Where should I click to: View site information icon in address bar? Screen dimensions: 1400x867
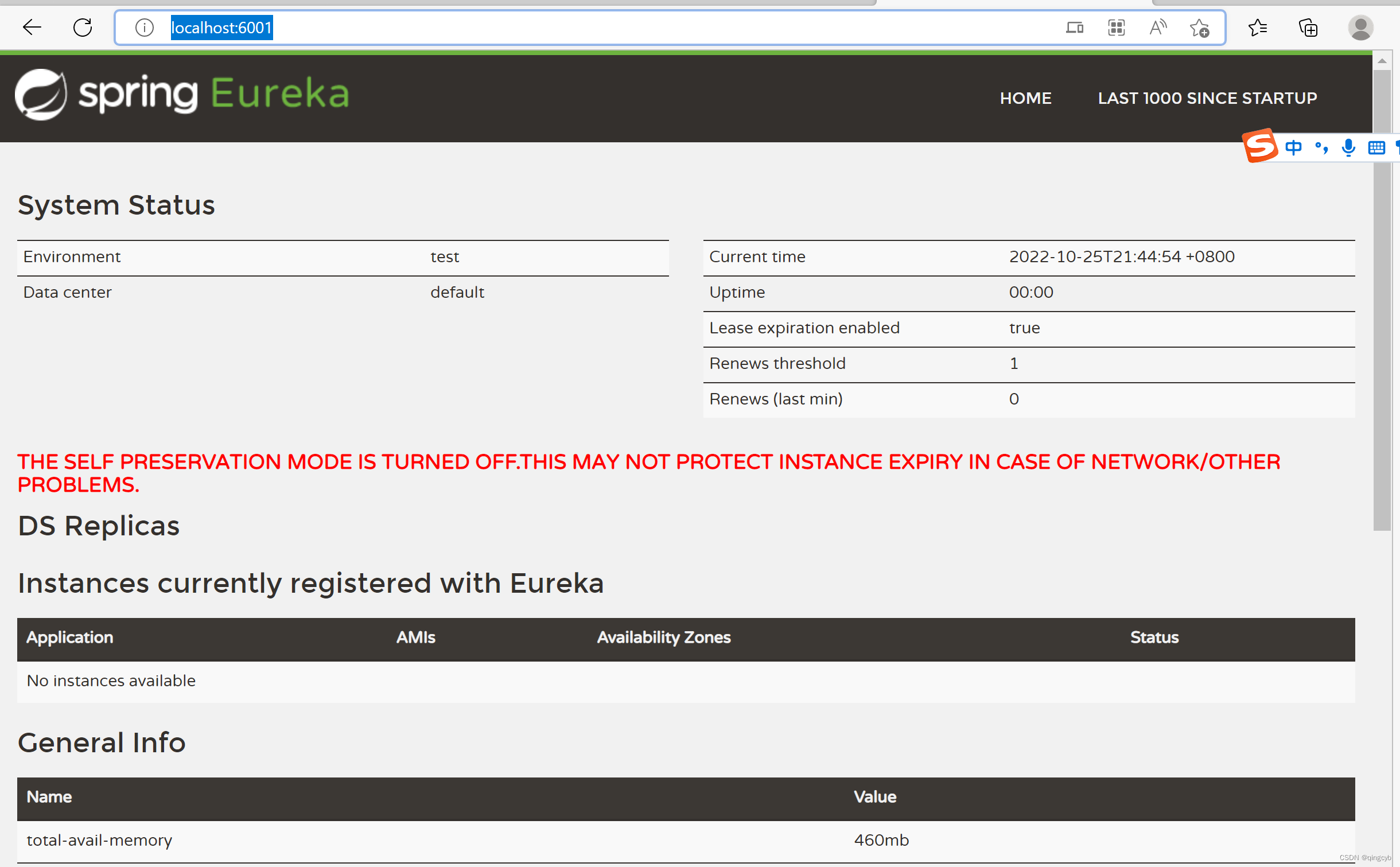point(144,27)
